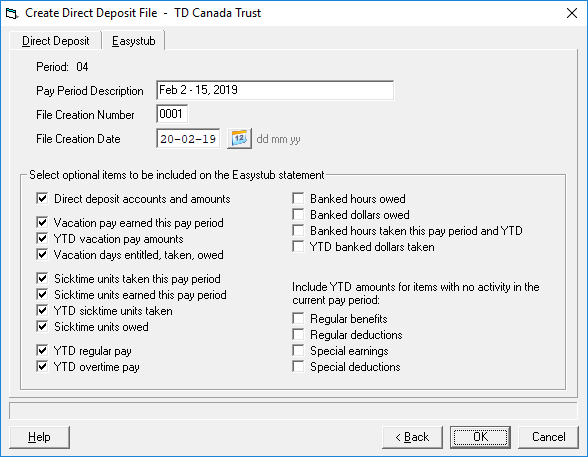Click the 'Period: 04' label
Screen dimensions: 588x457
coord(62,67)
